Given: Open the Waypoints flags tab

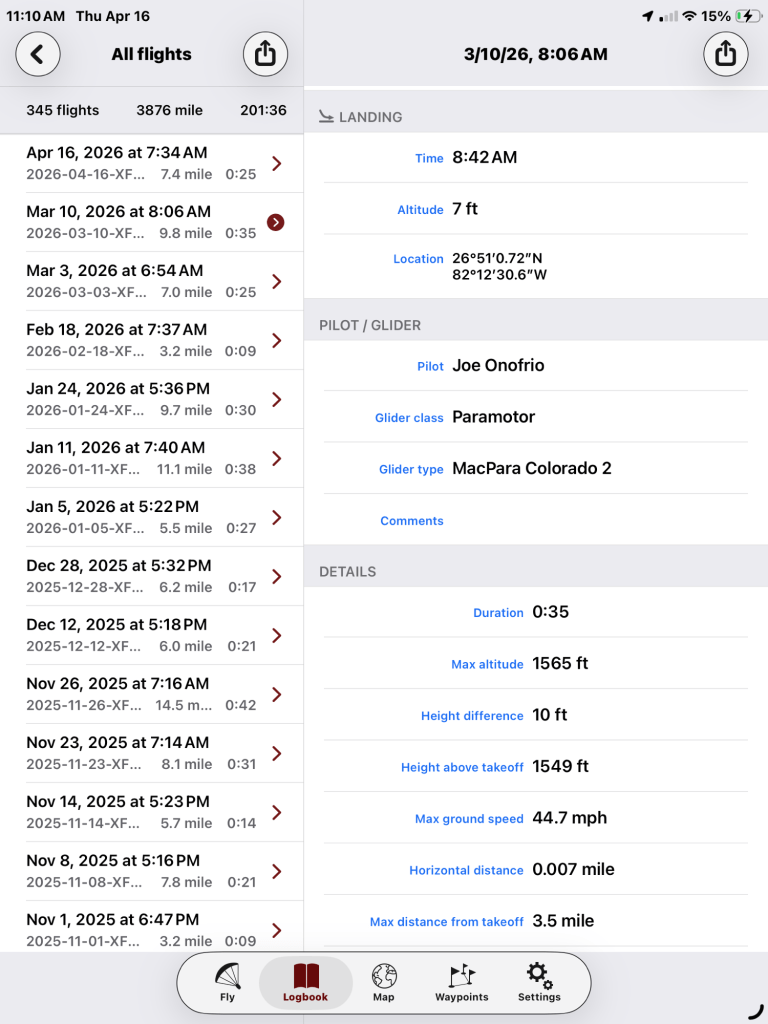Looking at the screenshot, I should pyautogui.click(x=461, y=982).
